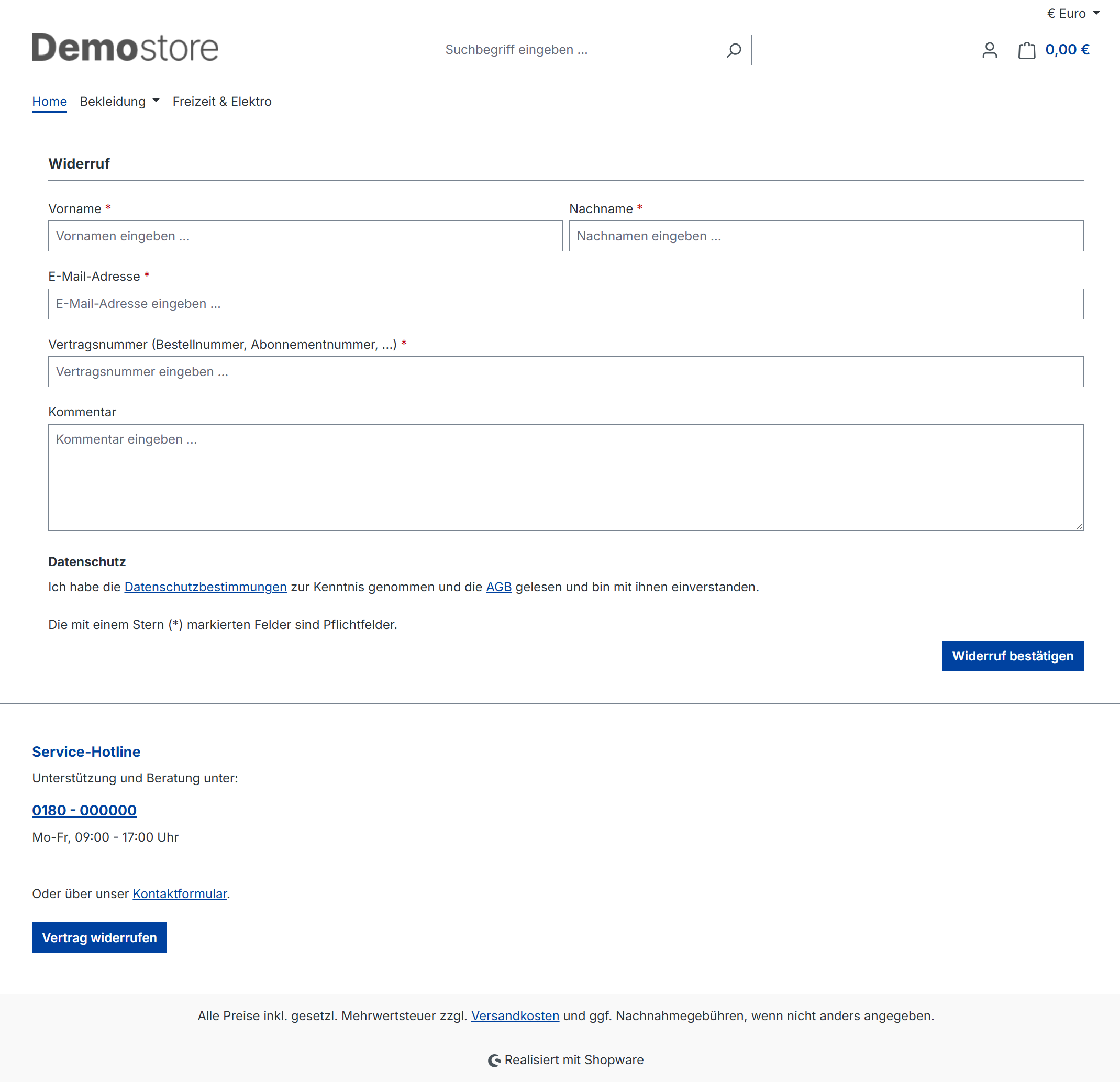The height and width of the screenshot is (1082, 1120).
Task: Click the Shopware logo icon in footer
Action: tap(494, 1061)
